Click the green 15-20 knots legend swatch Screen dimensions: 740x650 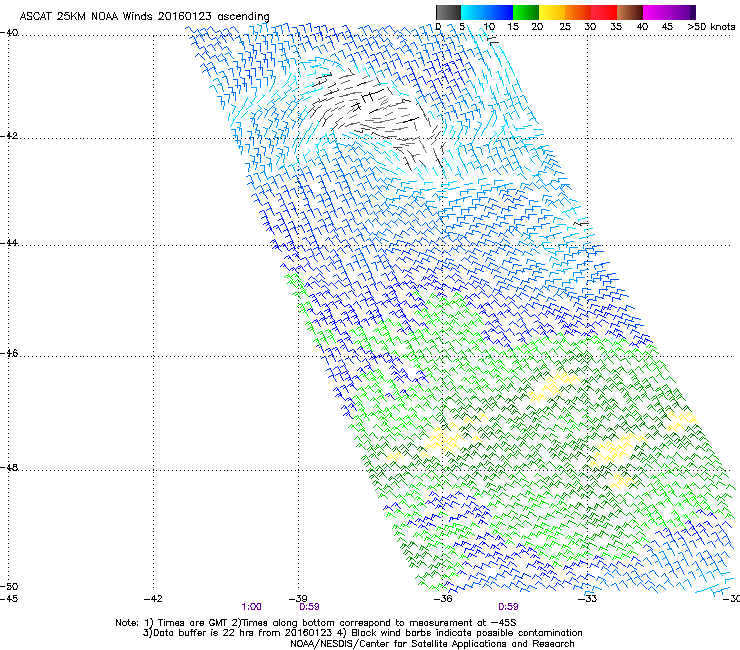coord(525,12)
